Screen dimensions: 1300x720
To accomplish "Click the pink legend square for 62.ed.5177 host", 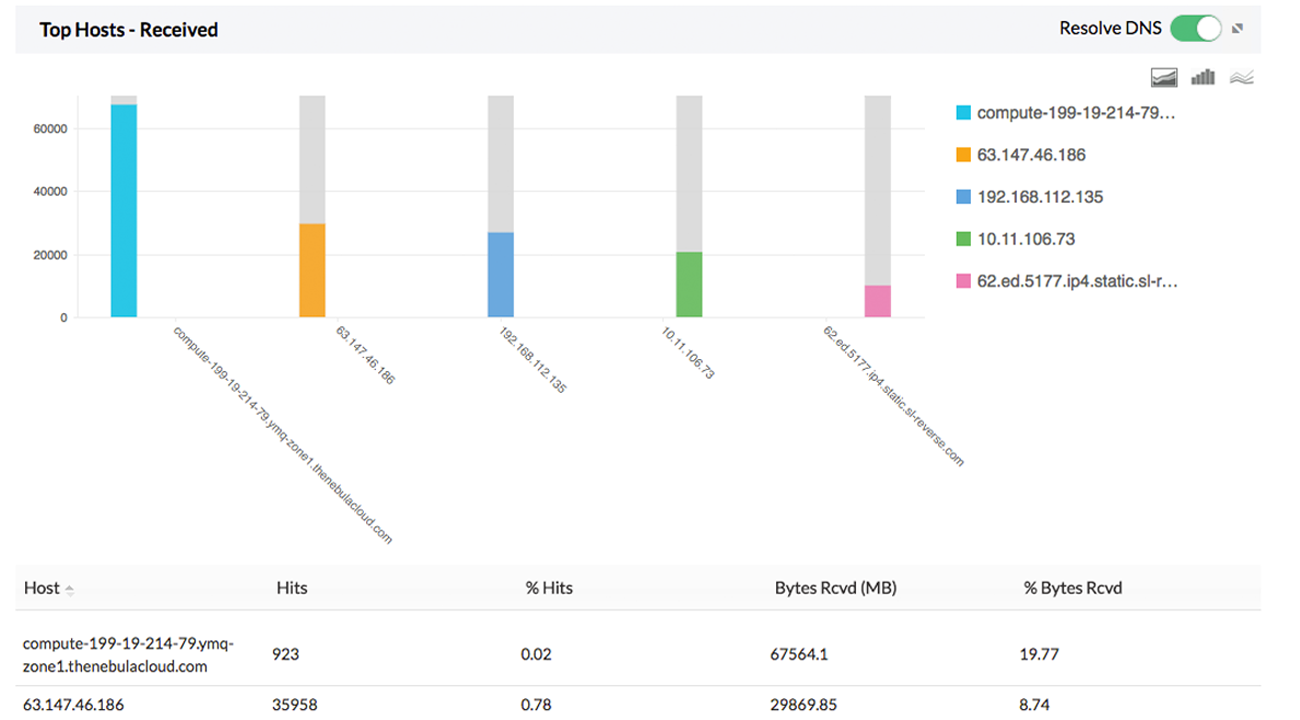I will [x=965, y=281].
